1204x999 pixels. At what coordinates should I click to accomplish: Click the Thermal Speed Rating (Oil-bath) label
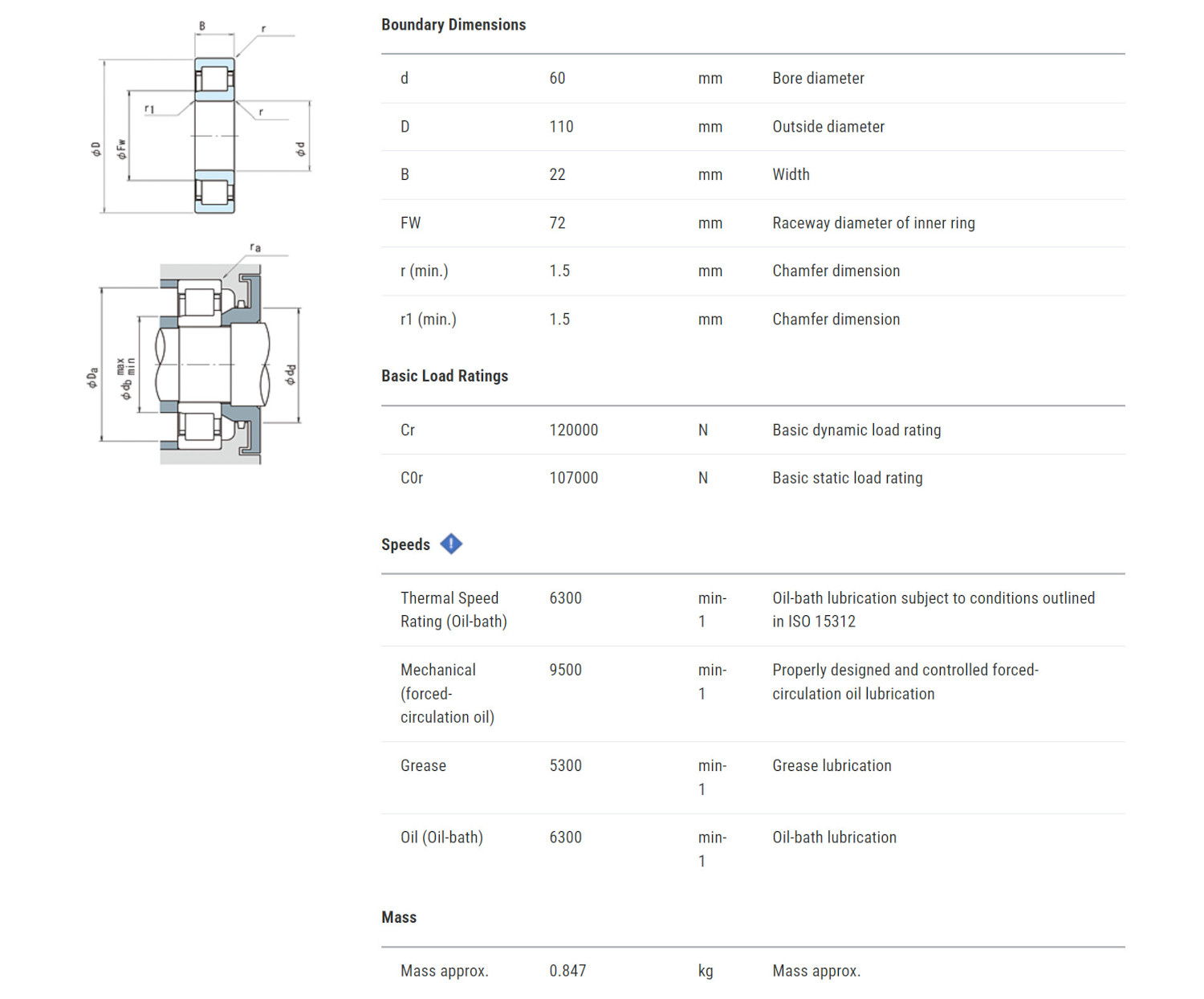[x=454, y=610]
